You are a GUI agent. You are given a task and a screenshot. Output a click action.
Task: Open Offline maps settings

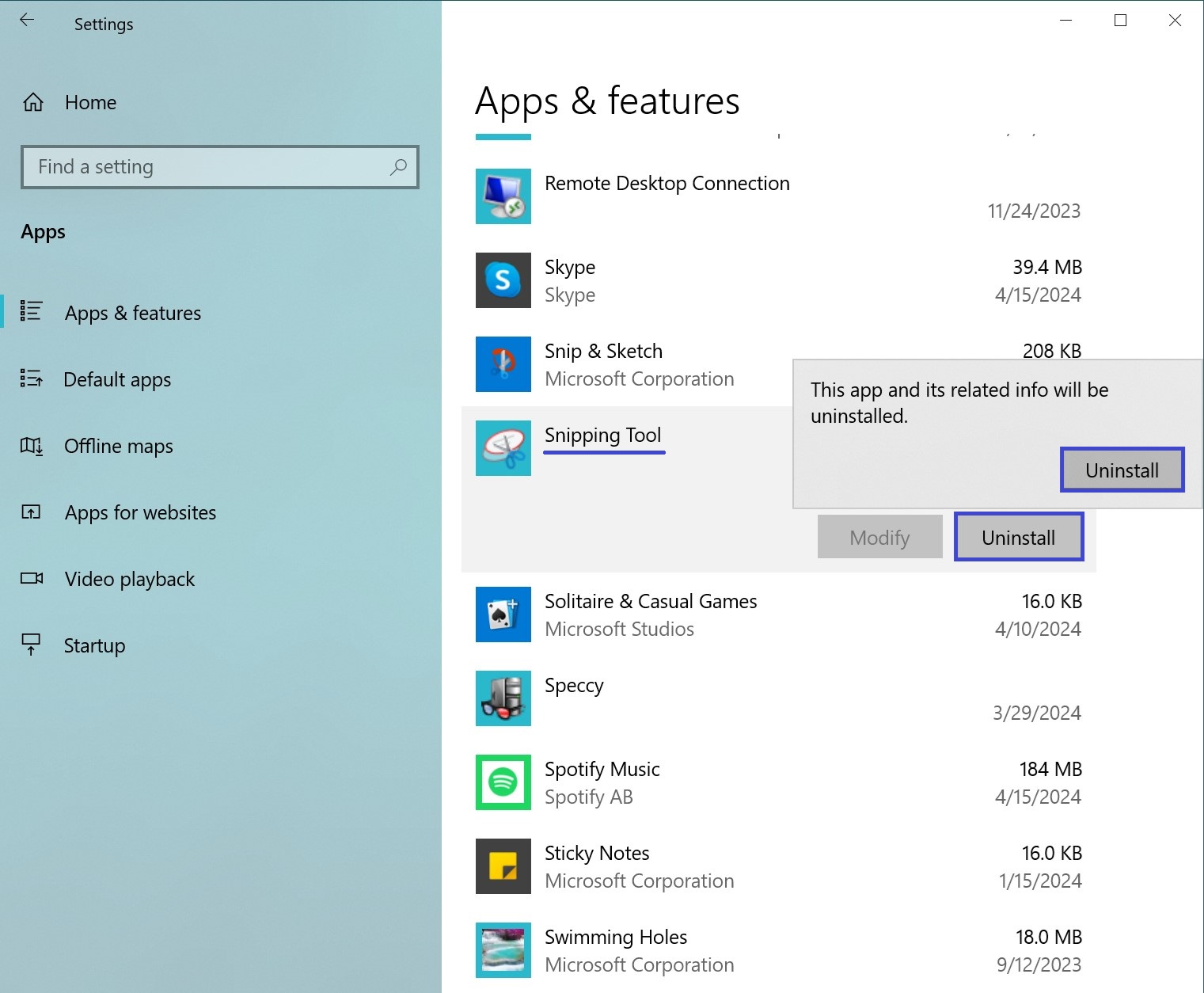click(x=118, y=446)
